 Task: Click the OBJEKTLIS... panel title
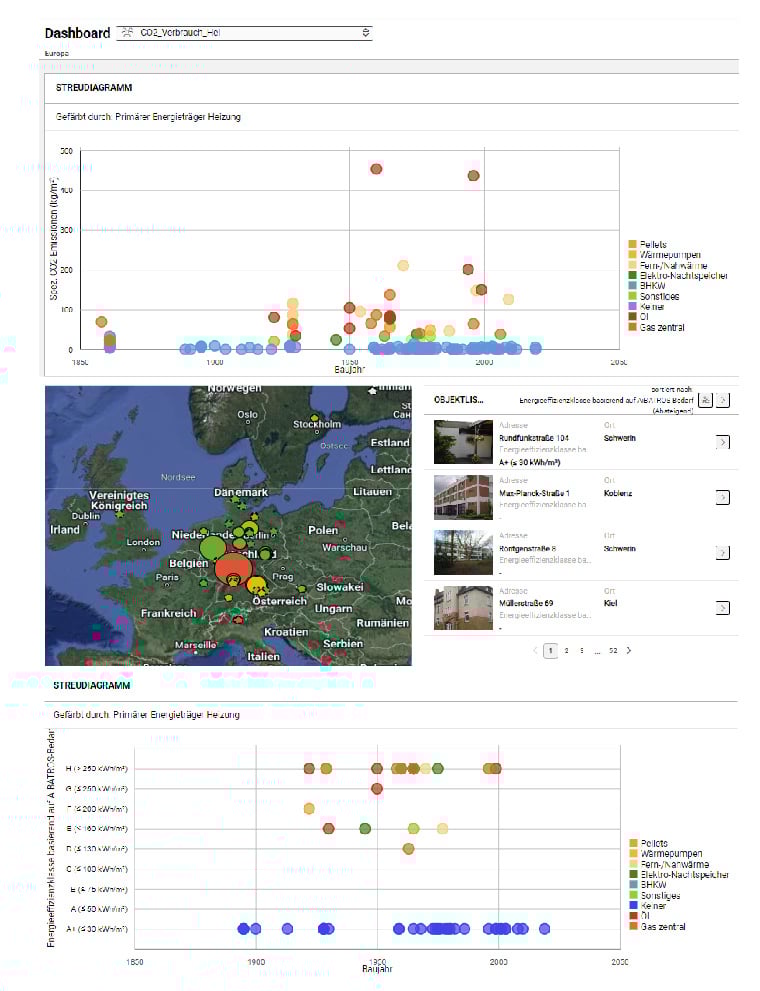(x=458, y=399)
